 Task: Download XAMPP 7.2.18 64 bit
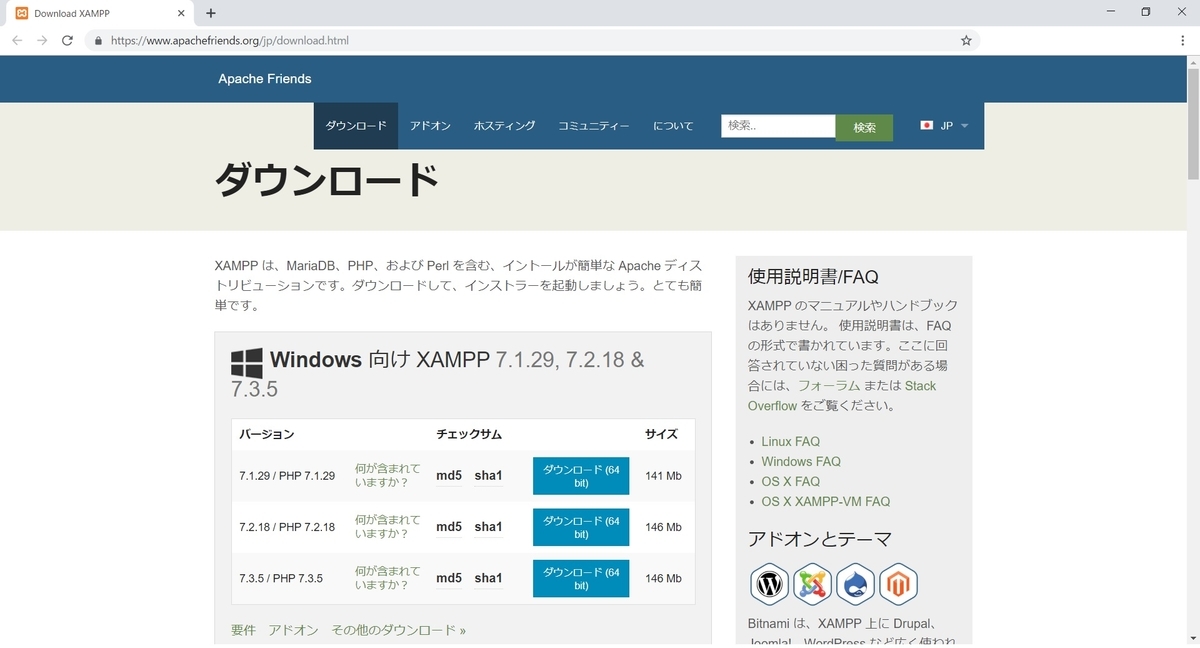click(581, 527)
